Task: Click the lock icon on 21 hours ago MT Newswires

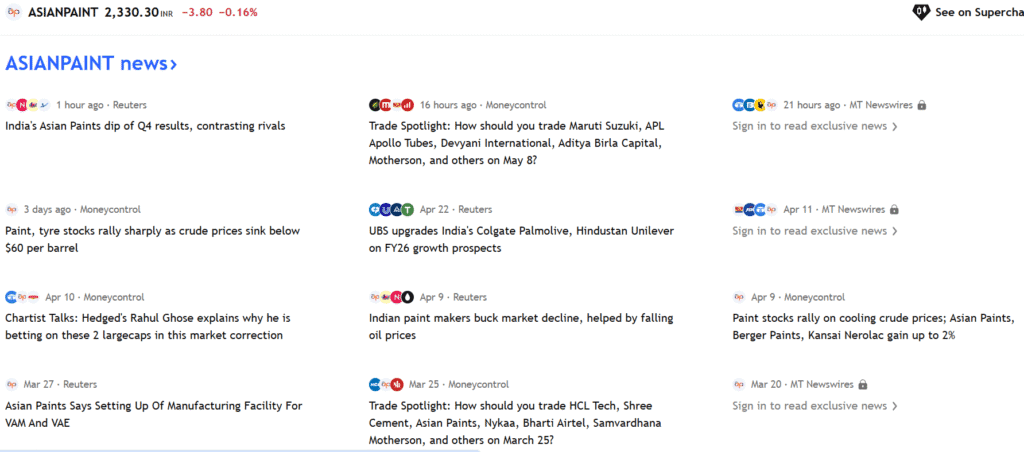Action: pyautogui.click(x=921, y=105)
